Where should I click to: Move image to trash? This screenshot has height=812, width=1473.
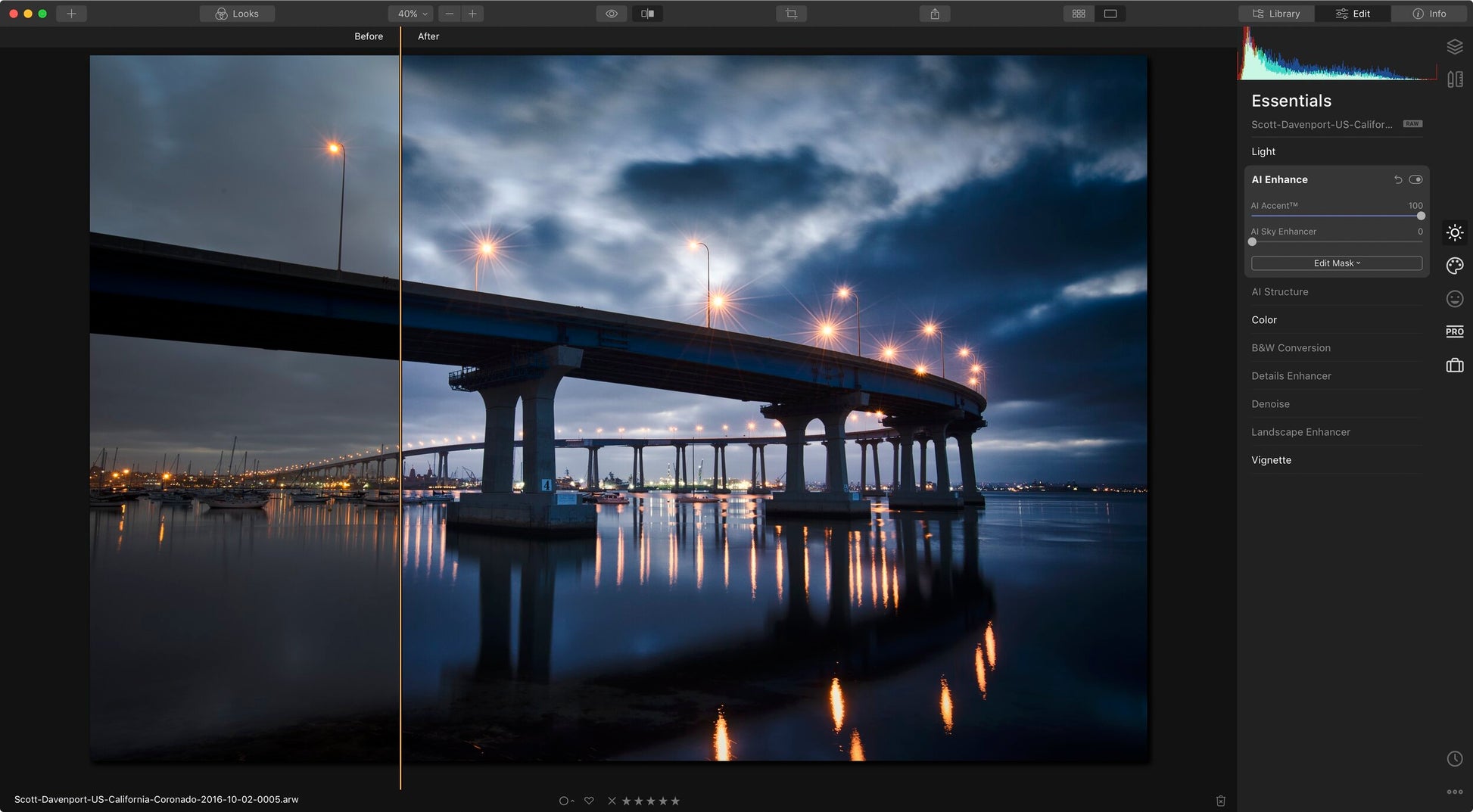[1220, 801]
